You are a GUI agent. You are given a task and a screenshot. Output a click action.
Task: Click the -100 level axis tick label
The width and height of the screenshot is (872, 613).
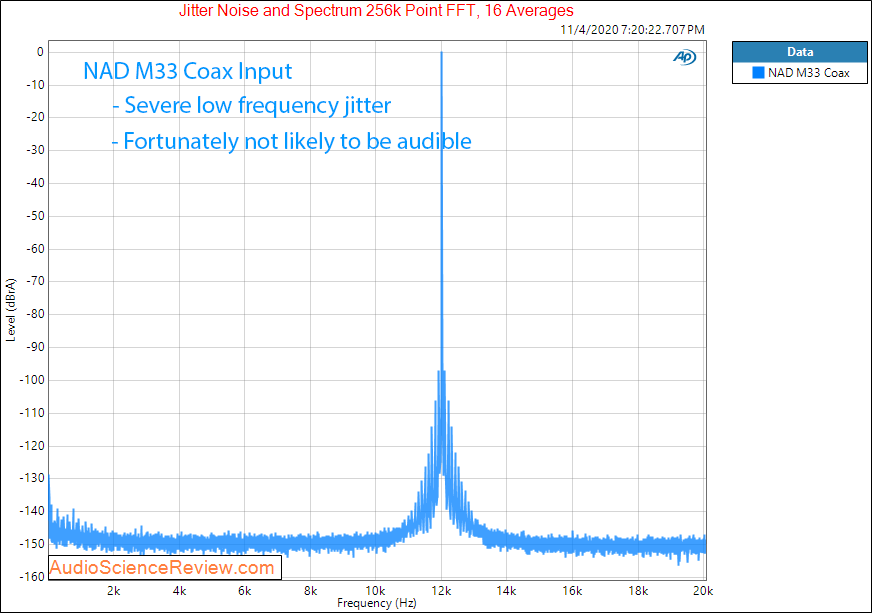[32, 380]
